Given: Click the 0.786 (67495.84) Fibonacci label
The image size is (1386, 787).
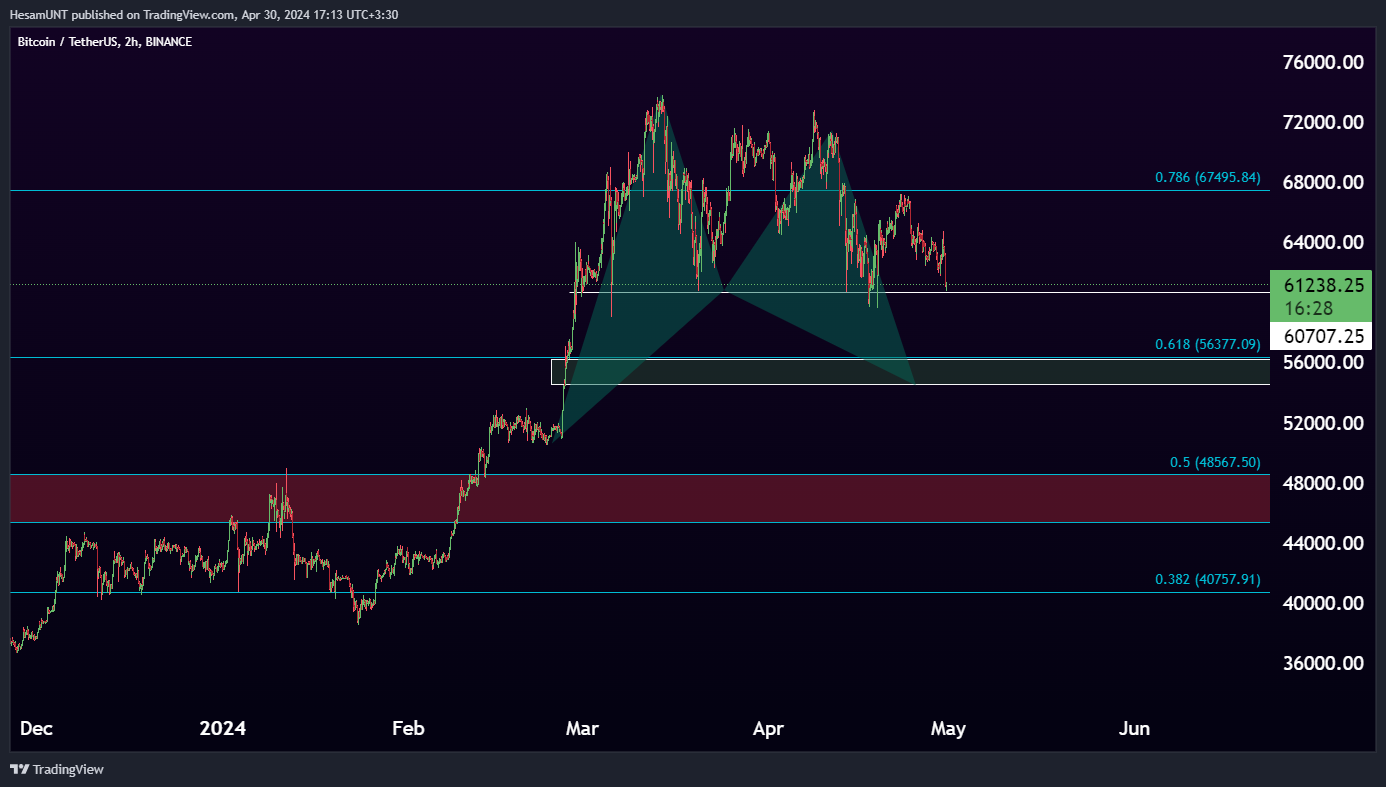Looking at the screenshot, I should point(1208,177).
